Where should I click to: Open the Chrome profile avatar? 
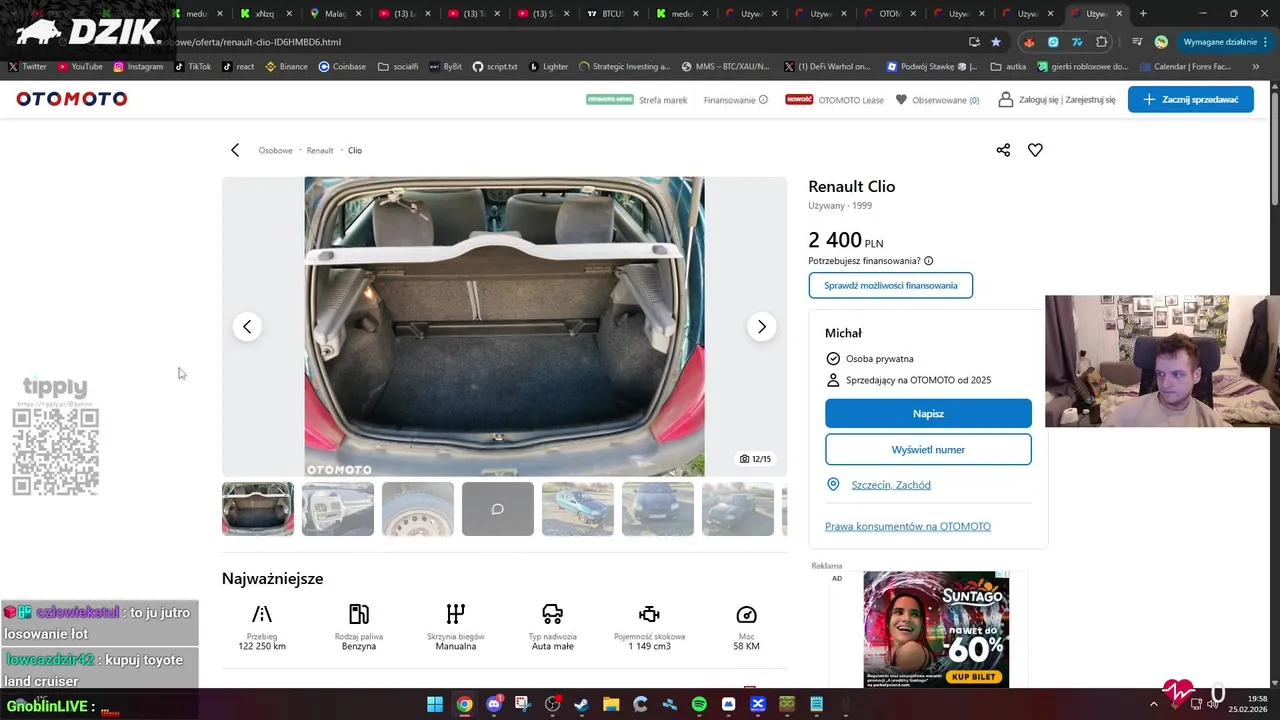1161,42
